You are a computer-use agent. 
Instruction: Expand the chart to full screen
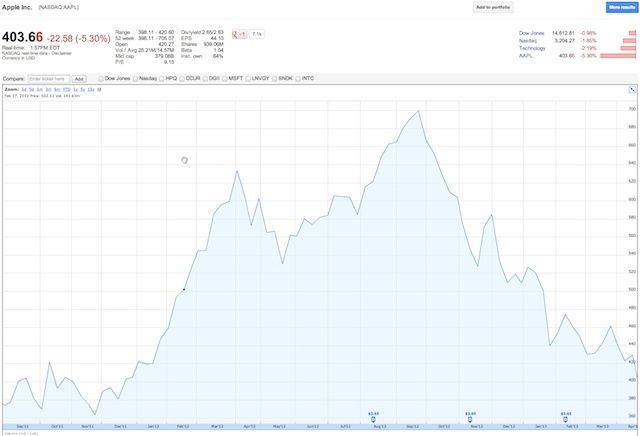pos(632,89)
